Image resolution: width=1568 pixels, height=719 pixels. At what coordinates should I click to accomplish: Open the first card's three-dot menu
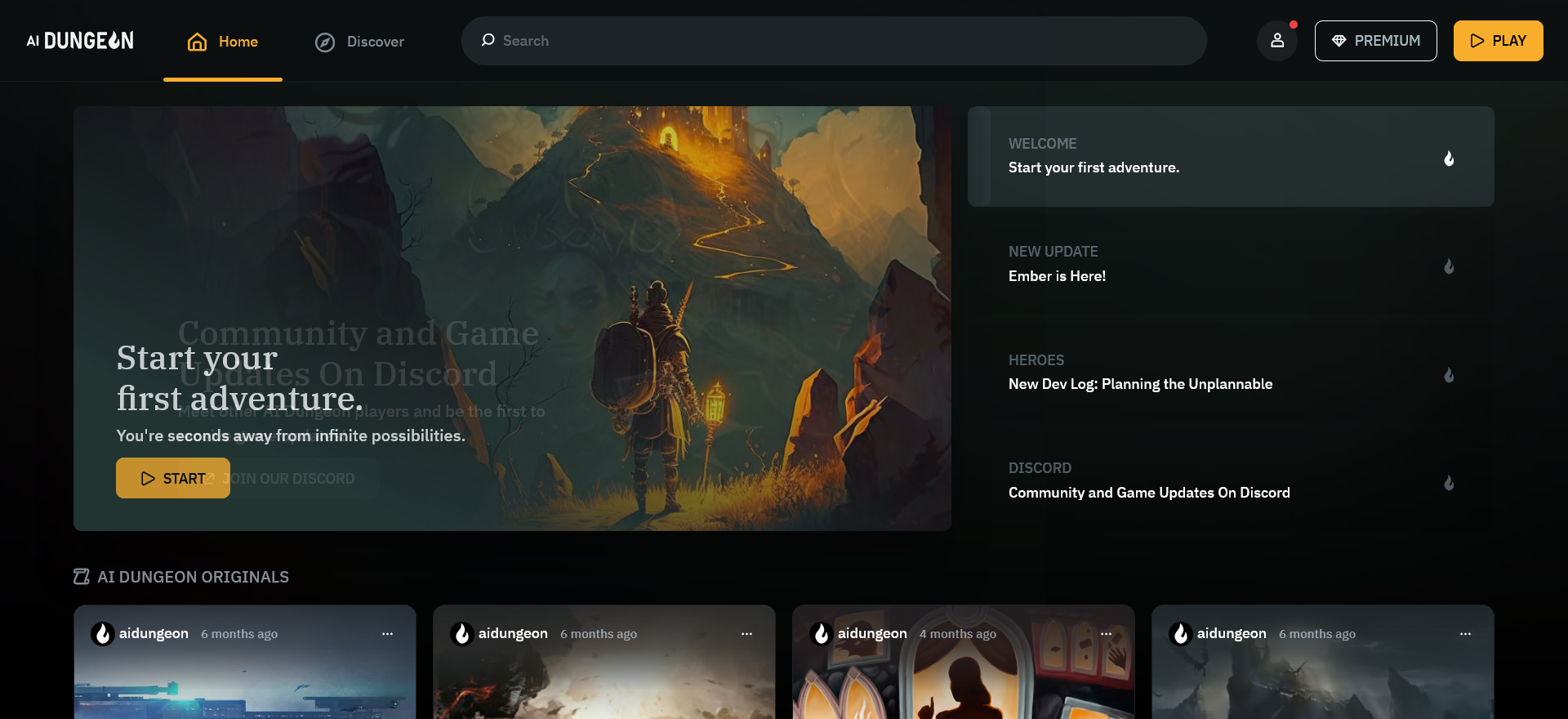click(387, 634)
